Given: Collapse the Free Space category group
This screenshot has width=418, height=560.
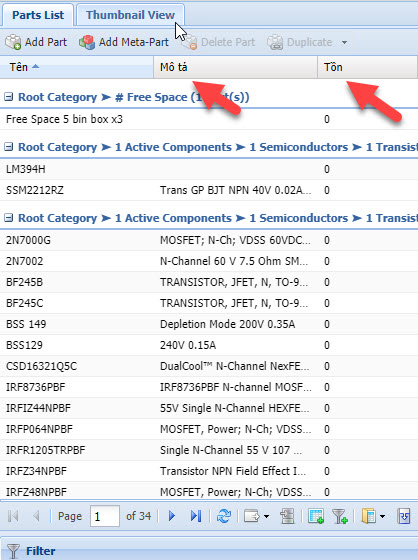Looking at the screenshot, I should point(9,97).
